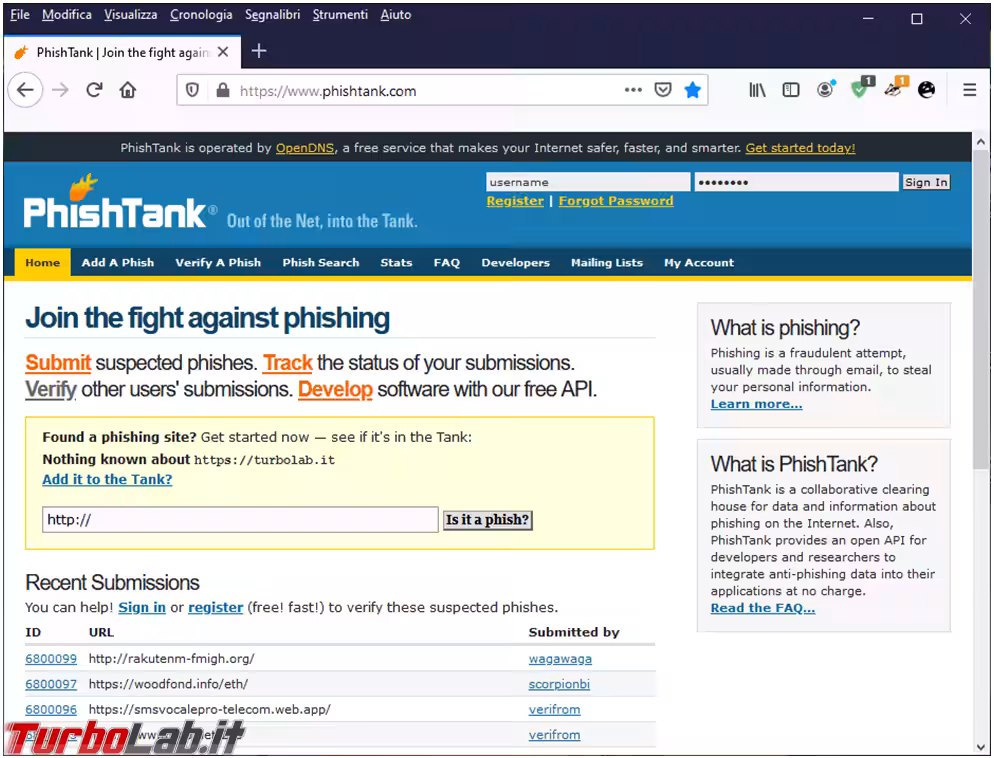Open tracking protection shield icon in address bar
Viewport: 994px width, 758px height.
(x=194, y=90)
